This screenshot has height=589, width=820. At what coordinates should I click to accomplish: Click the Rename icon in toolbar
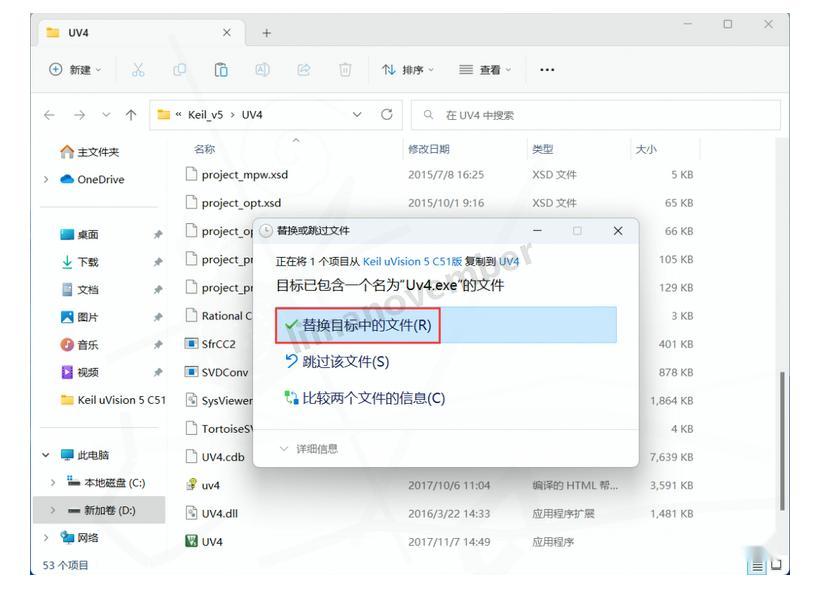tap(262, 70)
